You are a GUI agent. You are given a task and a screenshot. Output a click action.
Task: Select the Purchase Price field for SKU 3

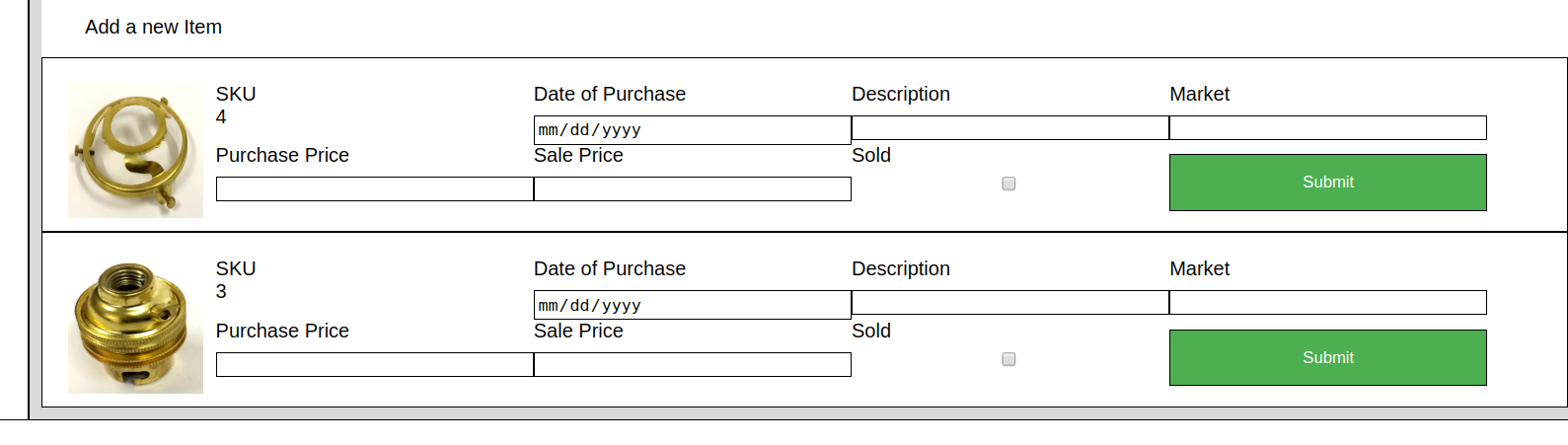click(x=374, y=365)
